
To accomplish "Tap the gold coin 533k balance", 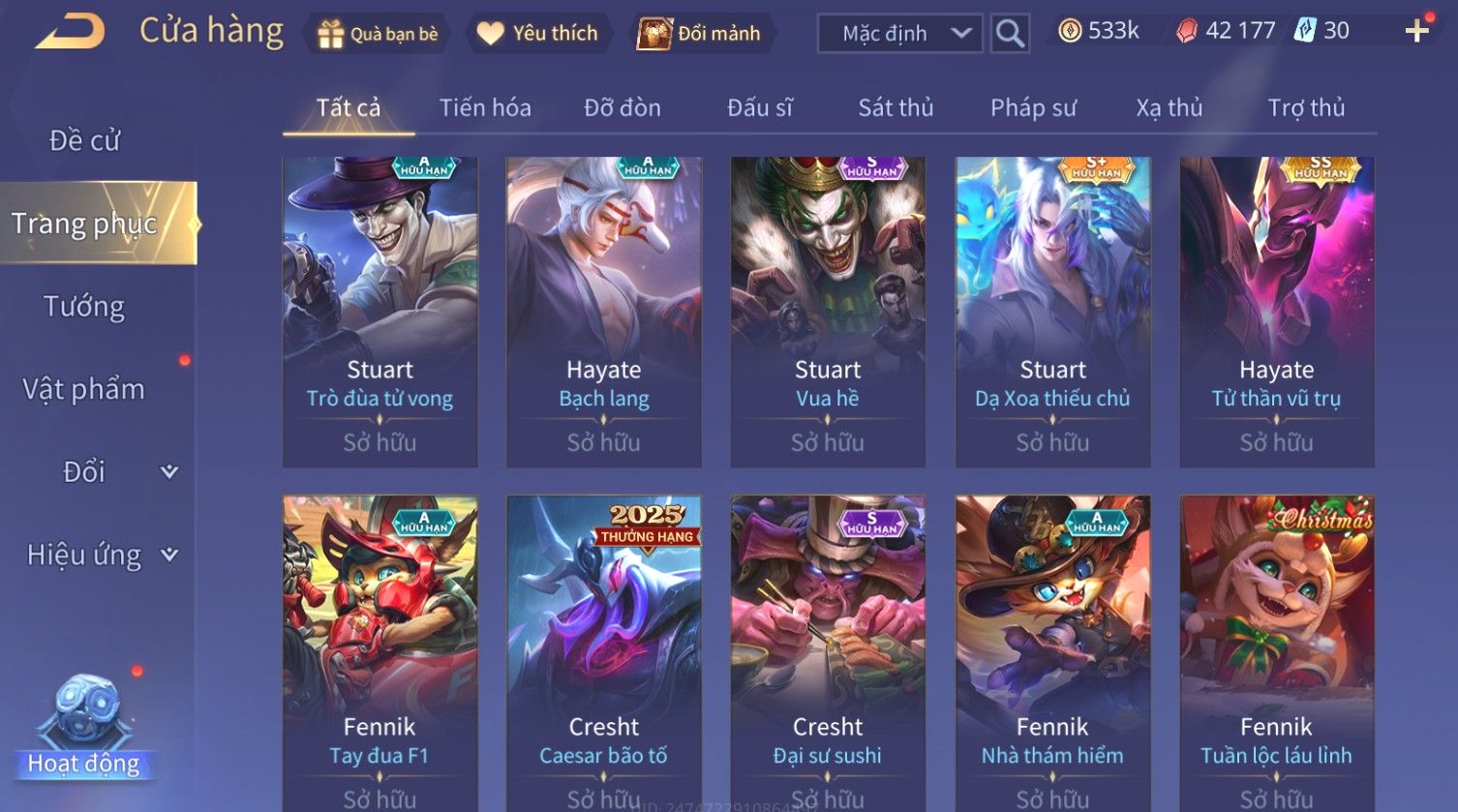I will click(x=1099, y=31).
